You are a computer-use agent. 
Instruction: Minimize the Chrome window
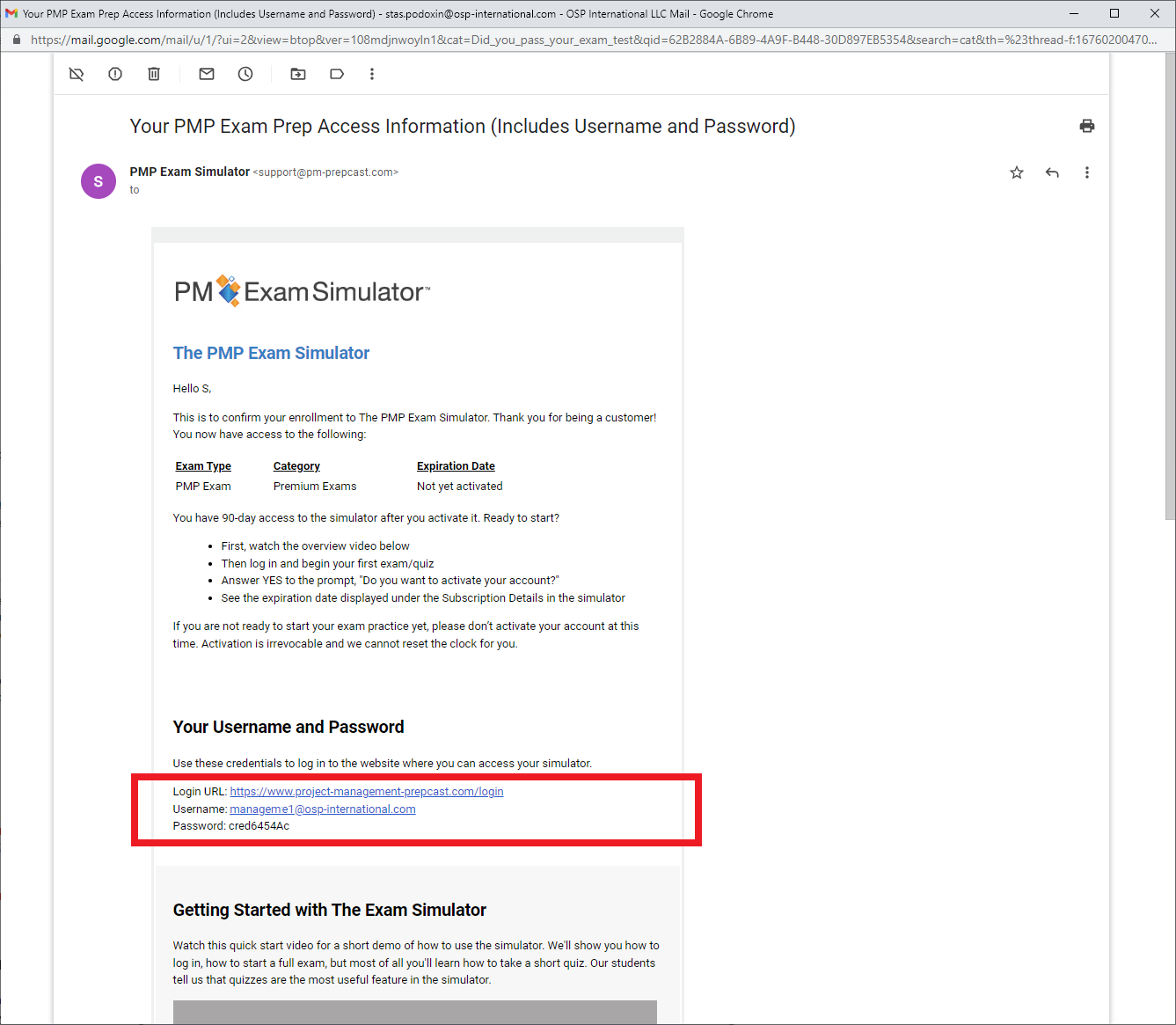coord(1074,13)
